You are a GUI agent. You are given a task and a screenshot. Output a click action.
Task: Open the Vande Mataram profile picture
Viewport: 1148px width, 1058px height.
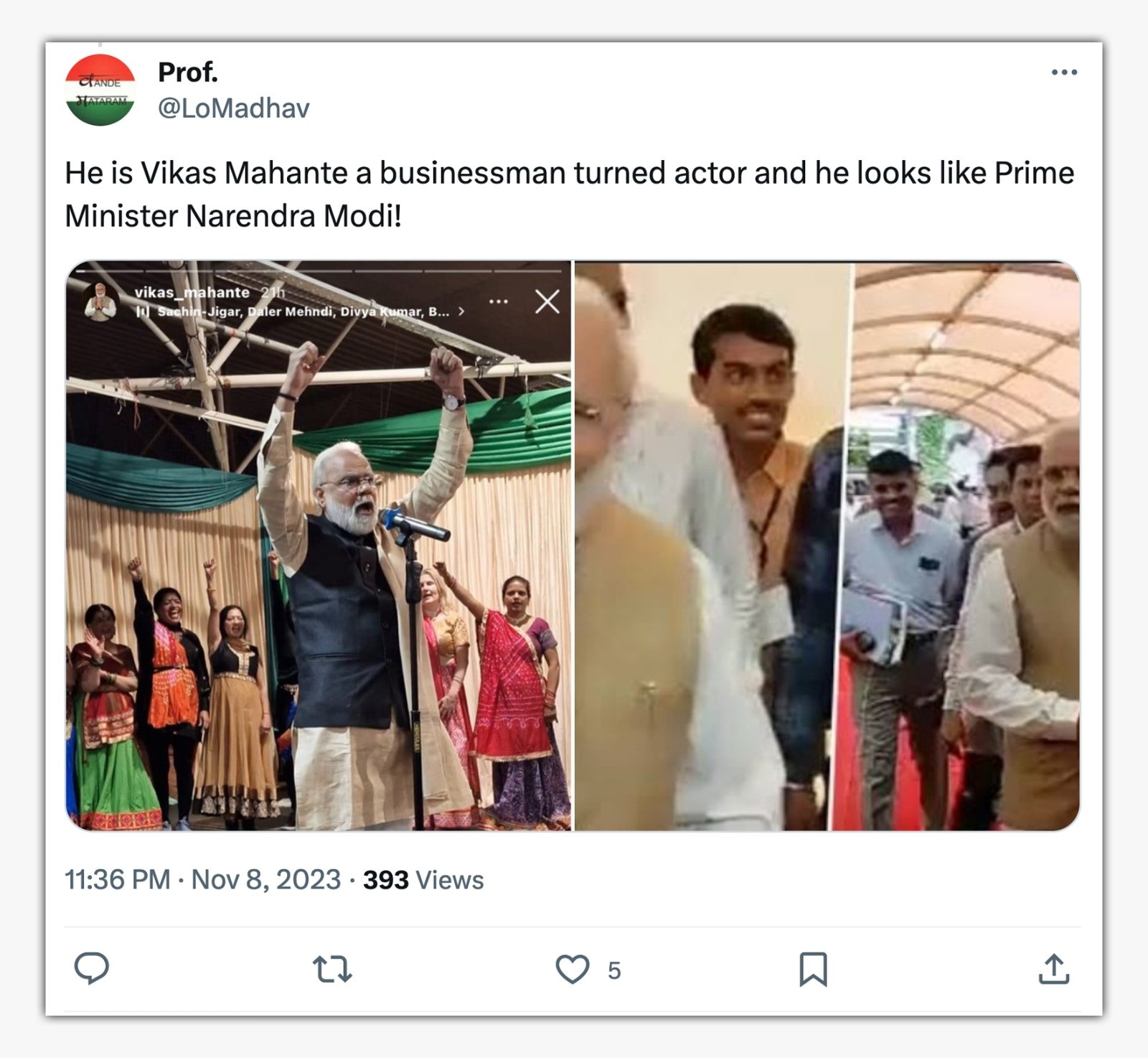pos(100,90)
